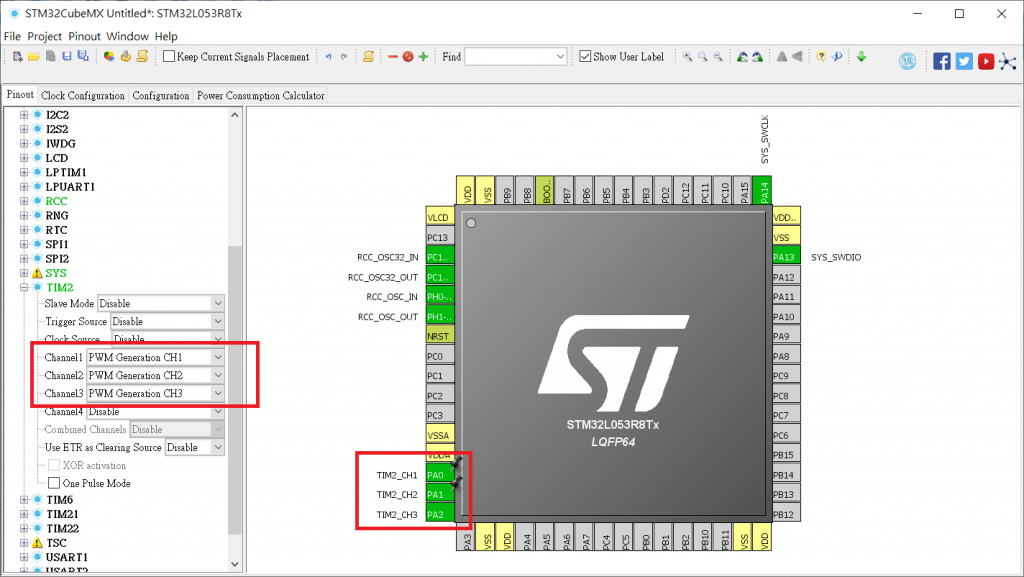The image size is (1024, 577).
Task: Click the PA0 pin on the chip
Action: click(440, 475)
